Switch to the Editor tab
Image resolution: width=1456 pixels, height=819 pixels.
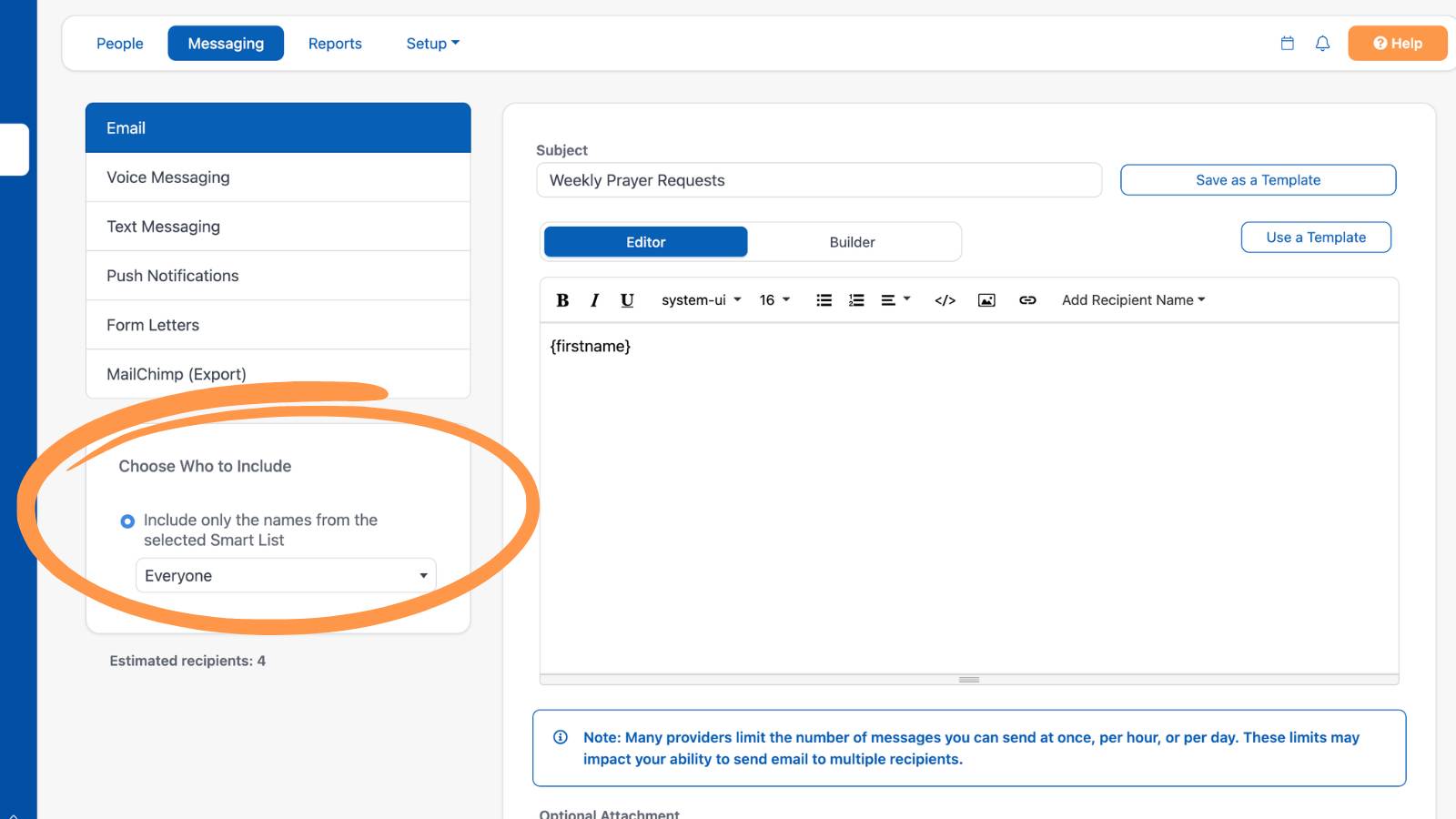[646, 242]
